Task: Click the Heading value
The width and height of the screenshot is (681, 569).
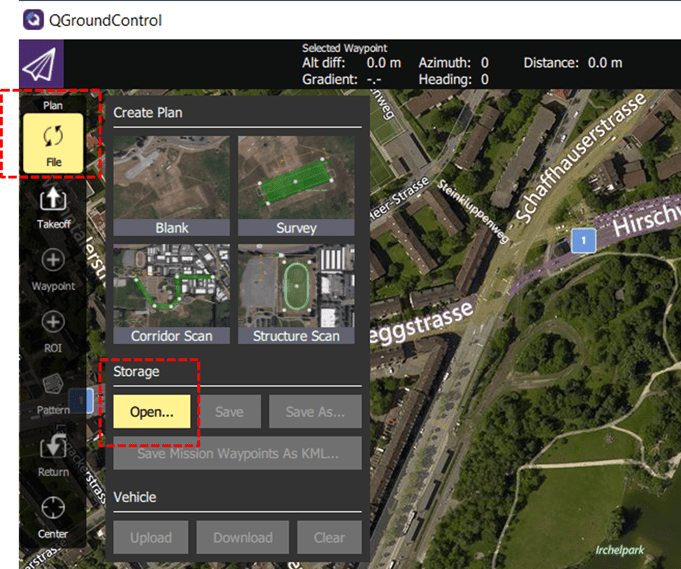Action: tap(485, 79)
